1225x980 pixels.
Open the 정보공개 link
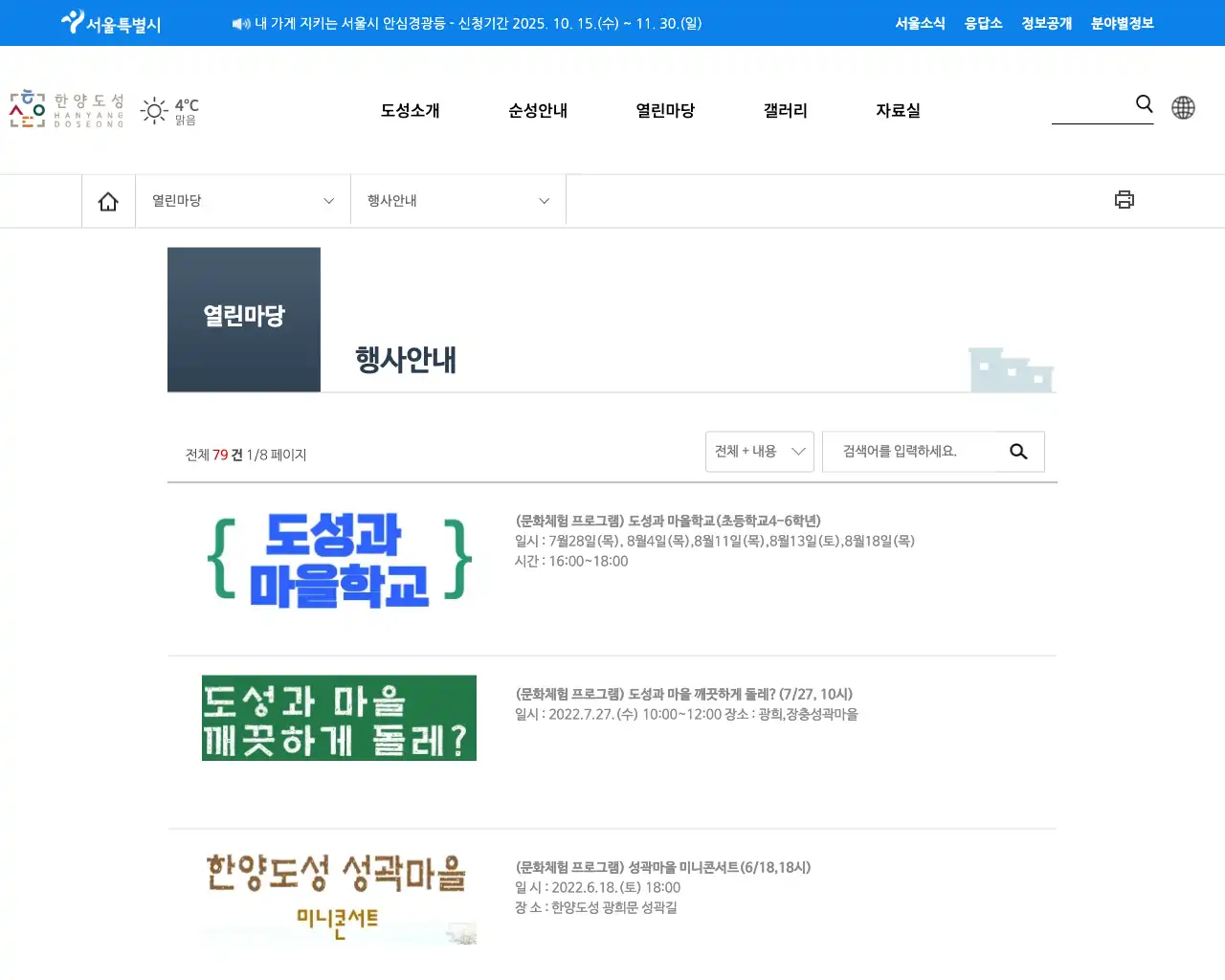1045,23
